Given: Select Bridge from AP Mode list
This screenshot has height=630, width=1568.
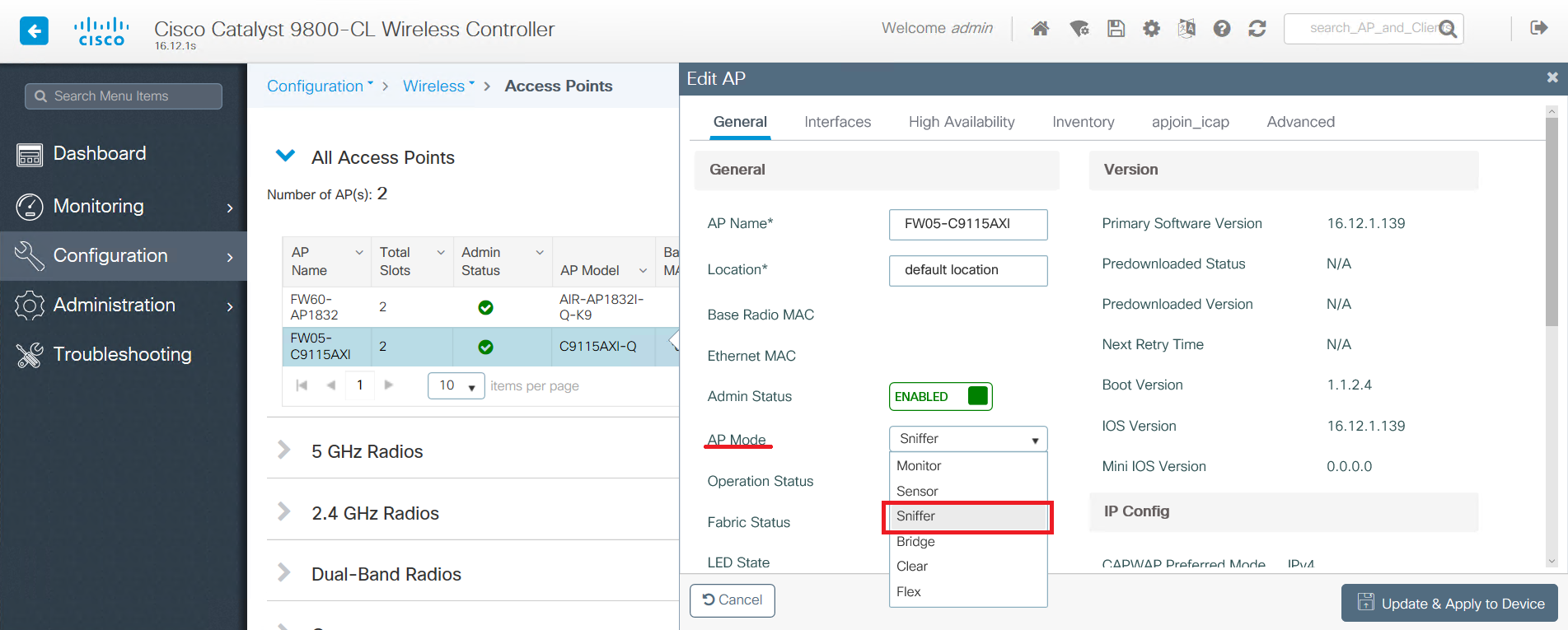Looking at the screenshot, I should click(x=915, y=541).
